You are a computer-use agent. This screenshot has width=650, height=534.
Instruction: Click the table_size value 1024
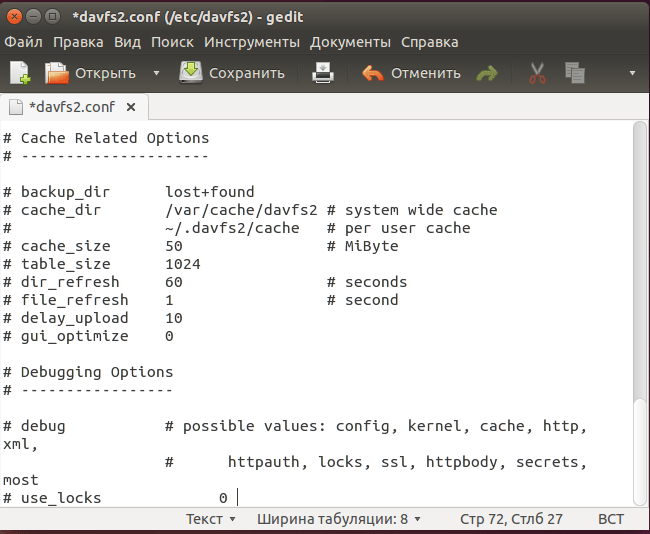(x=183, y=264)
